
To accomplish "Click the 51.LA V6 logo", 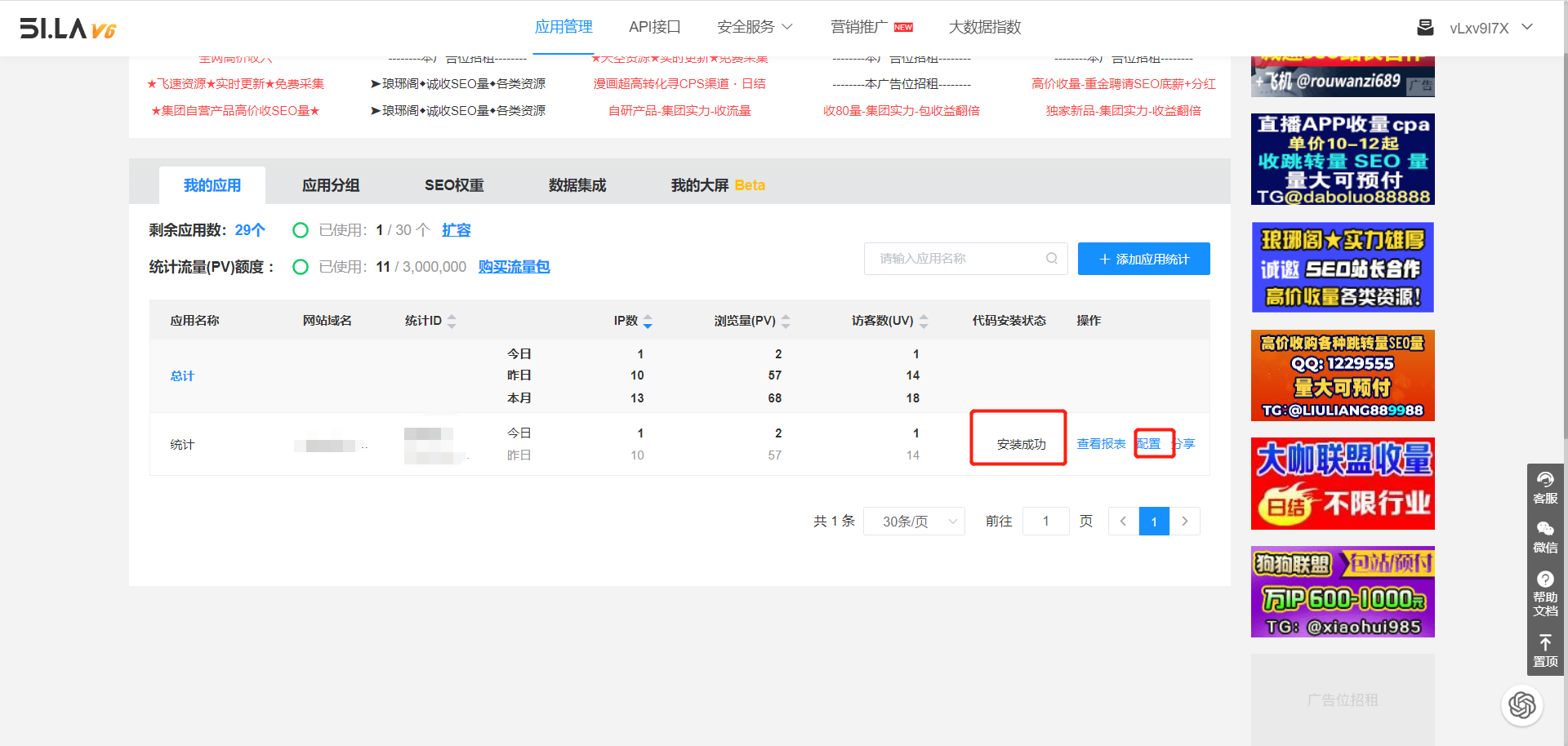I will [x=69, y=29].
